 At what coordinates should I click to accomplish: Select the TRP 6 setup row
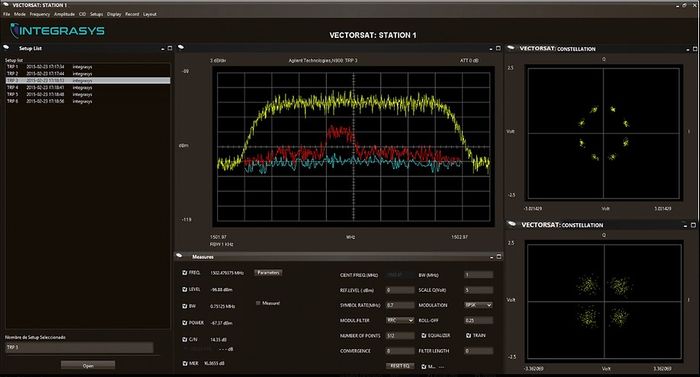tap(88, 101)
